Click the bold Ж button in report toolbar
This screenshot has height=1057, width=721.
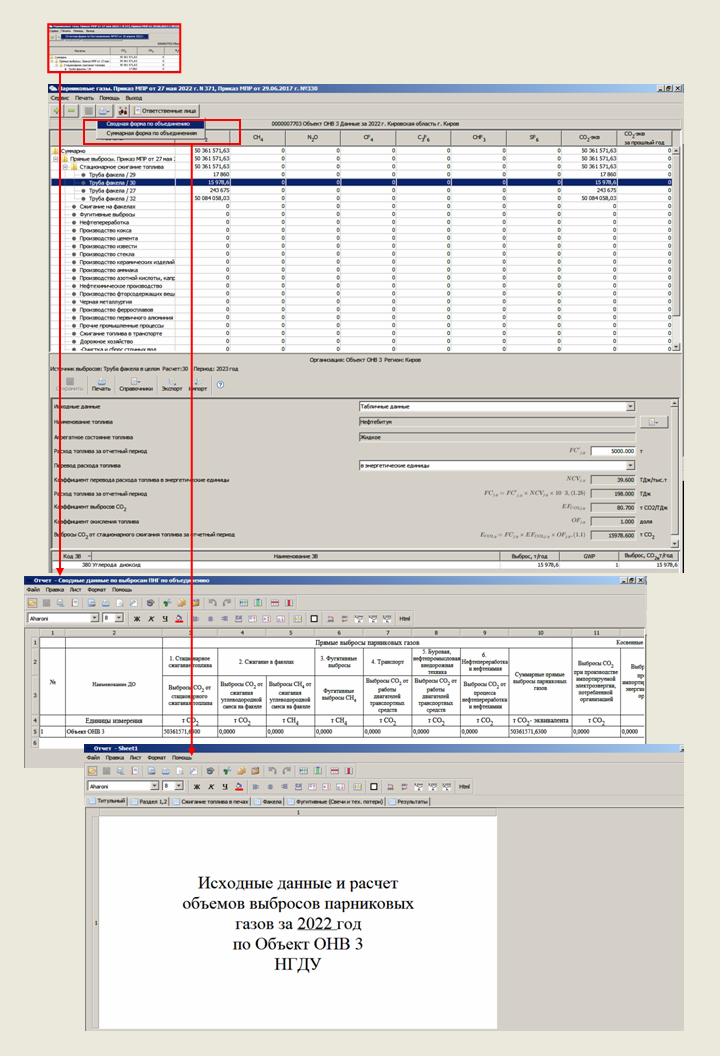pyautogui.click(x=137, y=619)
